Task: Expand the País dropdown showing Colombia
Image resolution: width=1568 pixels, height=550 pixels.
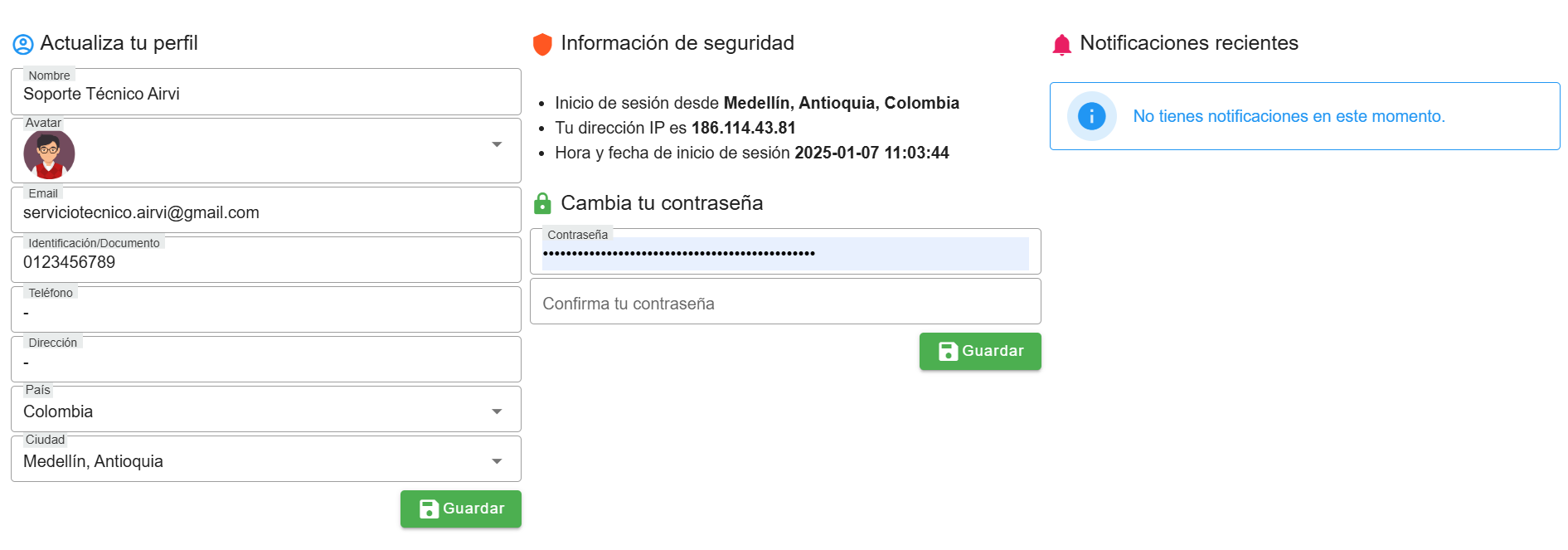Action: pyautogui.click(x=497, y=411)
